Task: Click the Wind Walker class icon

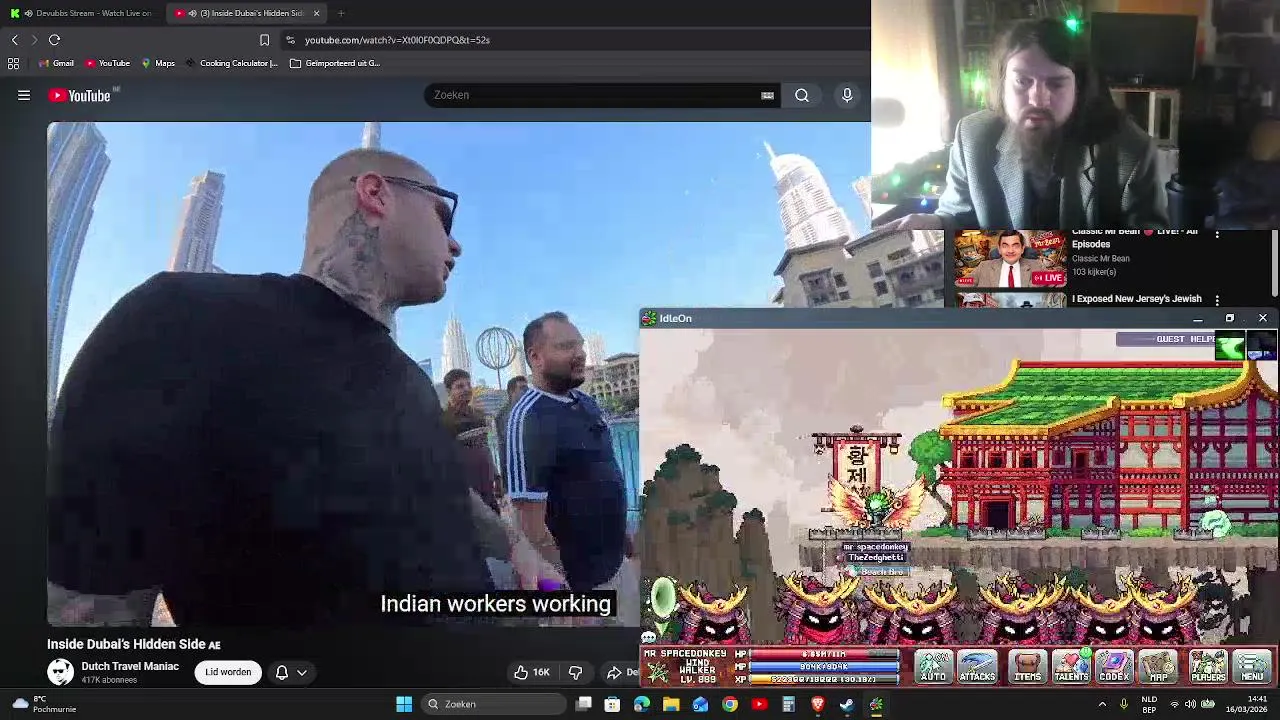Action: [659, 672]
